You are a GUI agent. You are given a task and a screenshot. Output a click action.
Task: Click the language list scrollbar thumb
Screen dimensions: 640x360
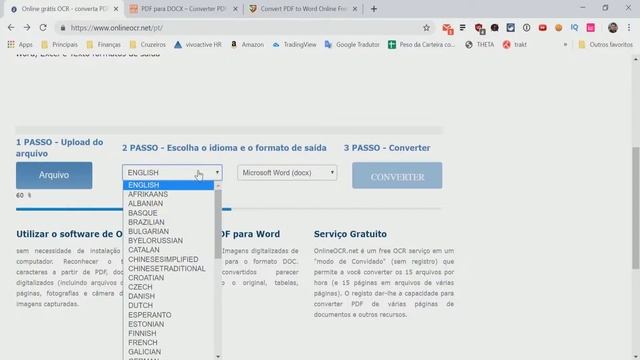[218, 224]
